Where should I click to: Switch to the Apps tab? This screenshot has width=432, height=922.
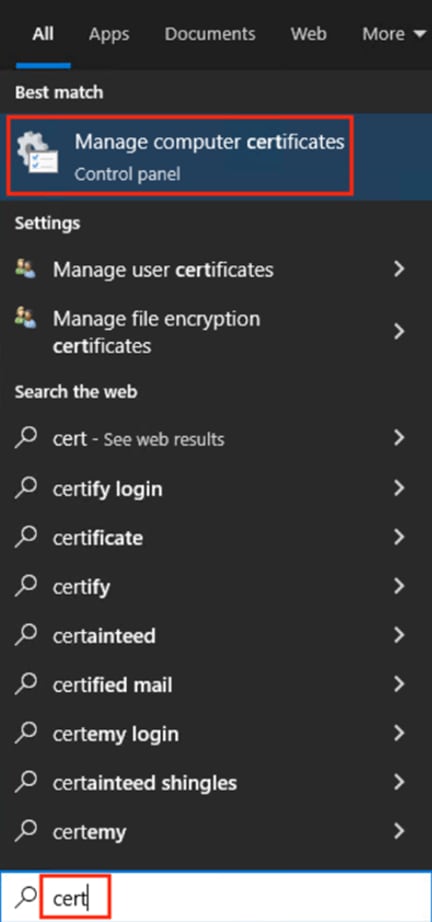[x=109, y=34]
